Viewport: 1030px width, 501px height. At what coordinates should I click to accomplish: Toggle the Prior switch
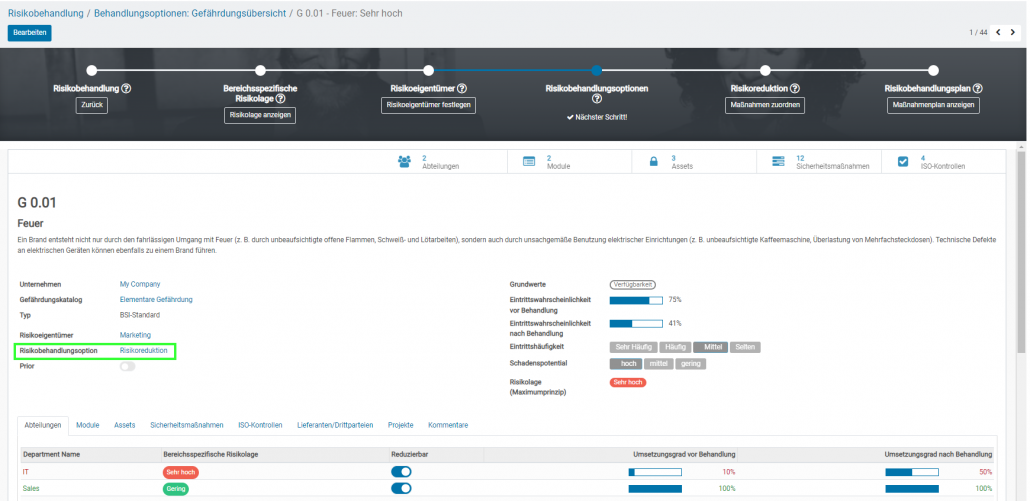point(127,367)
